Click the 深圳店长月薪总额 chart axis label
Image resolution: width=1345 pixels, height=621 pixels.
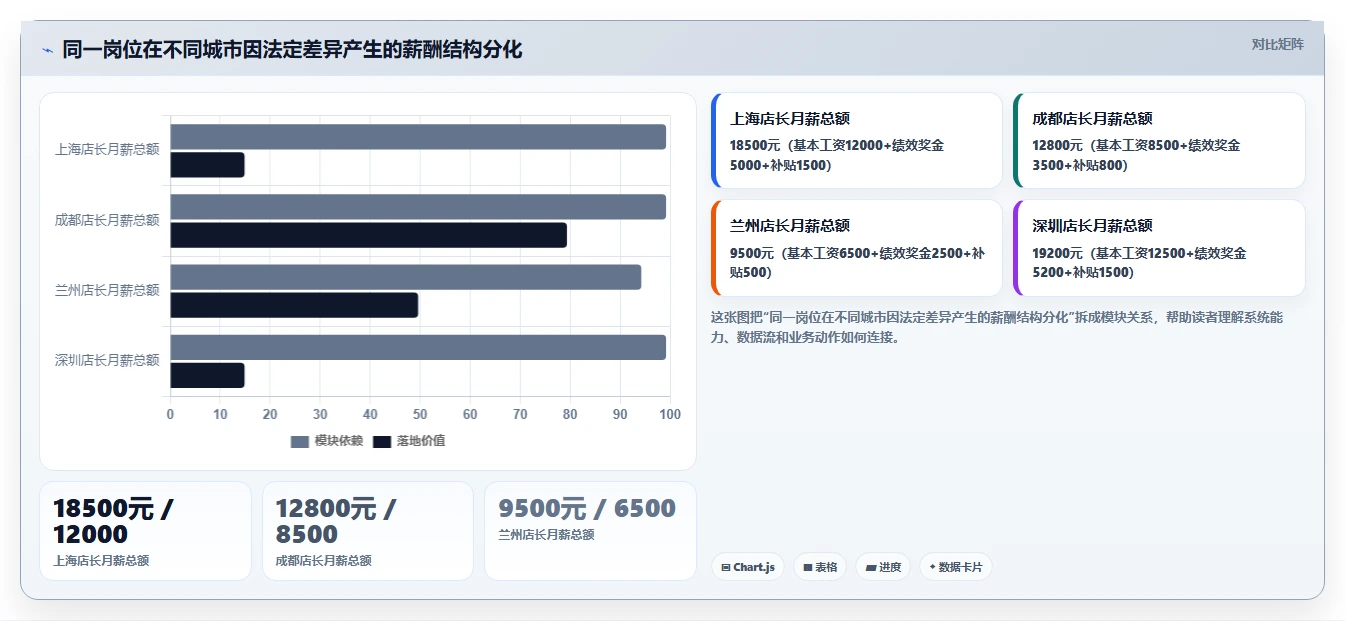pos(107,360)
